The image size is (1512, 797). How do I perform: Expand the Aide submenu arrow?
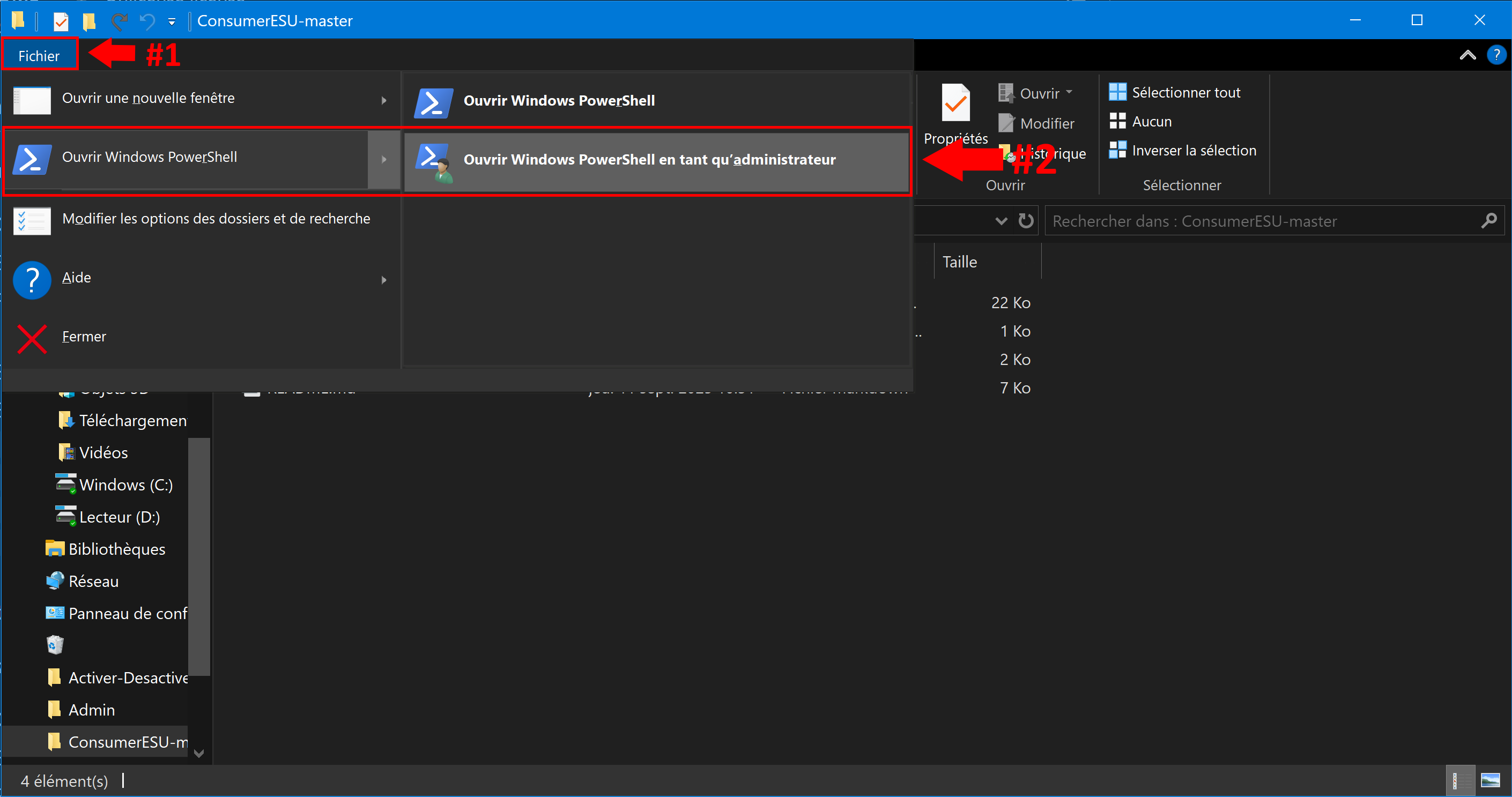click(x=383, y=280)
